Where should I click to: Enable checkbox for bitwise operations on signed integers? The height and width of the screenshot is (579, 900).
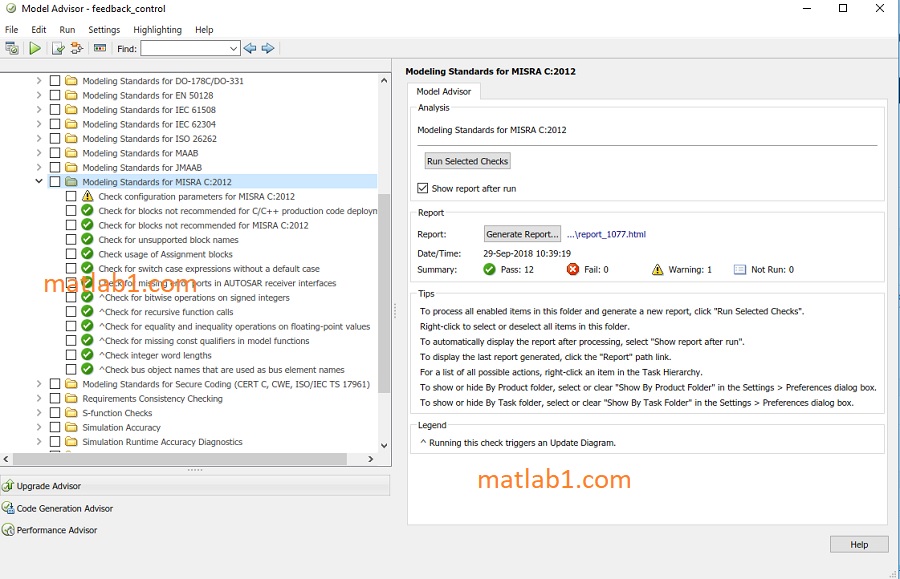click(71, 297)
